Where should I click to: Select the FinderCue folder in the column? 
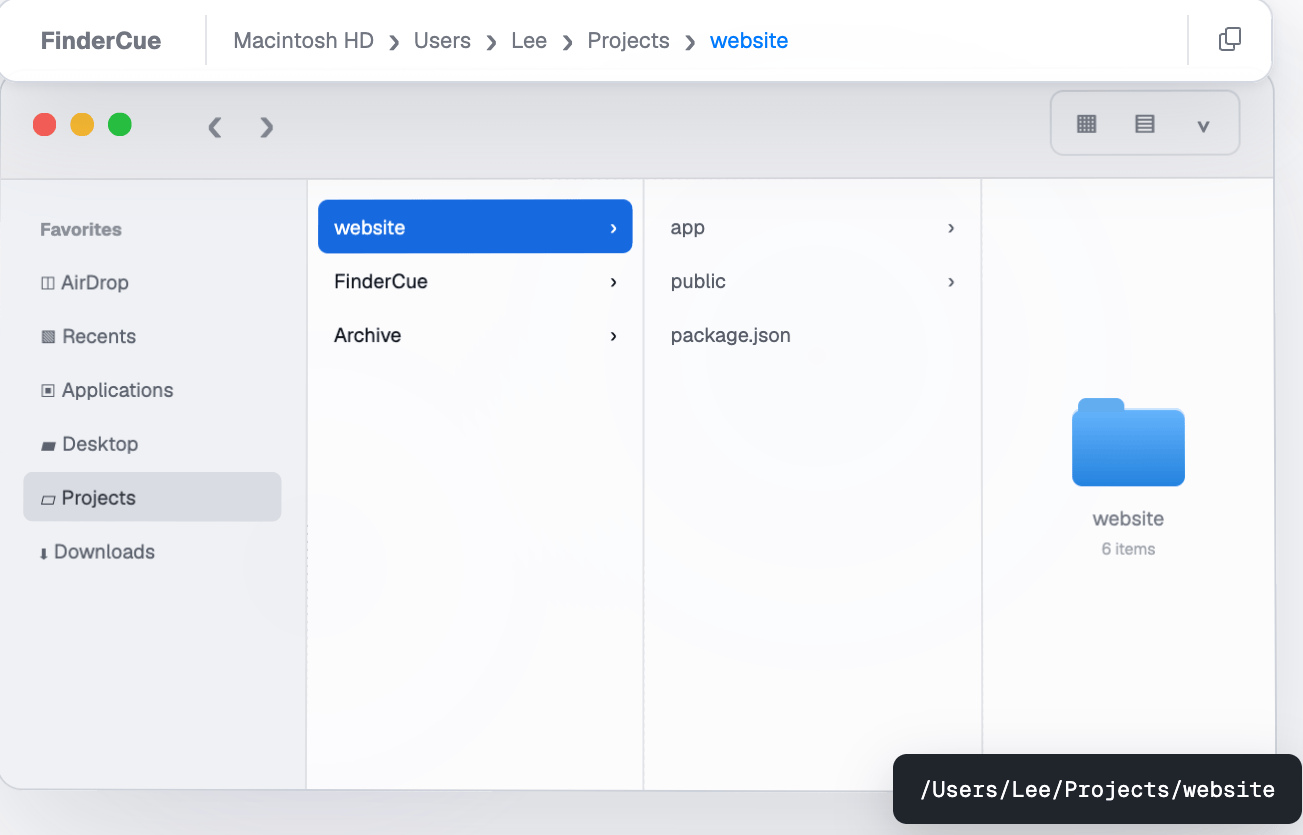click(x=475, y=281)
